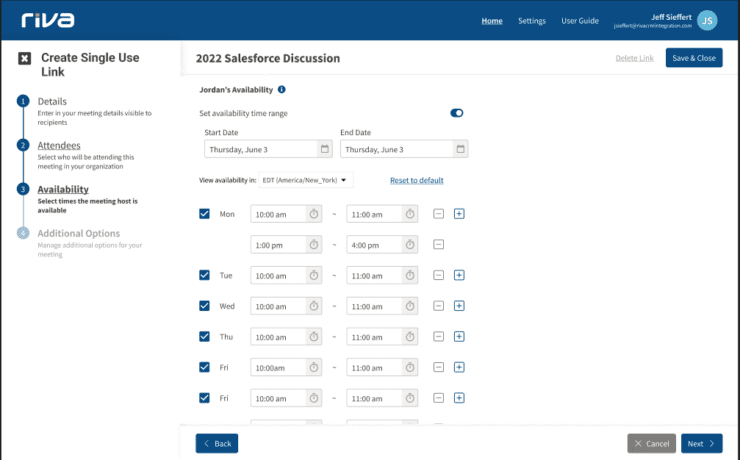The height and width of the screenshot is (460, 740).
Task: Open the Start Date calendar picker icon
Action: (x=324, y=149)
